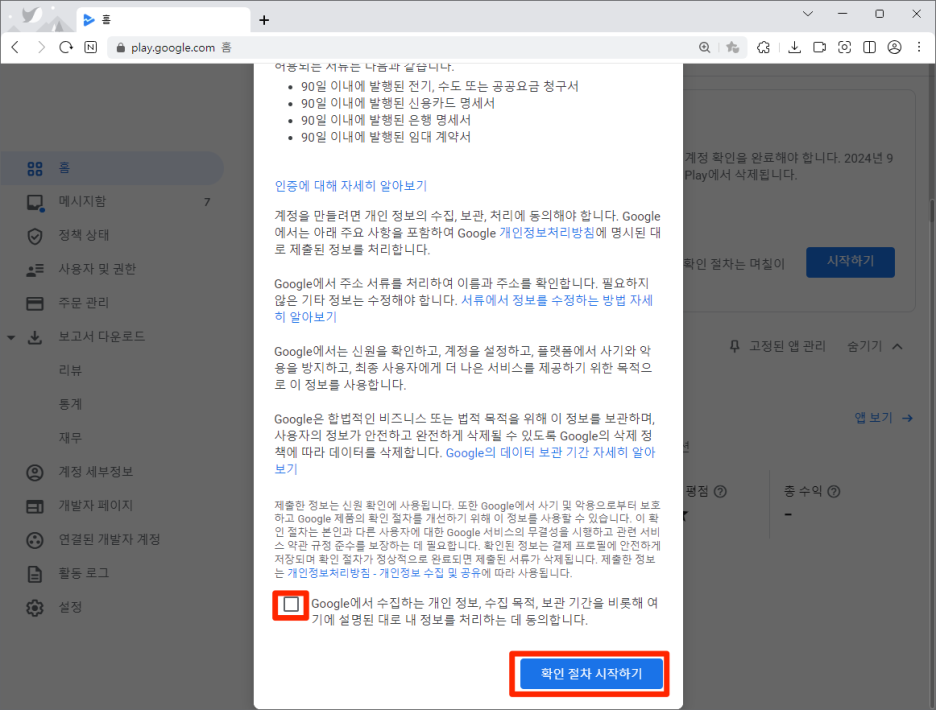Click the screen capture icon in toolbar
936x710 pixels.
tap(844, 47)
